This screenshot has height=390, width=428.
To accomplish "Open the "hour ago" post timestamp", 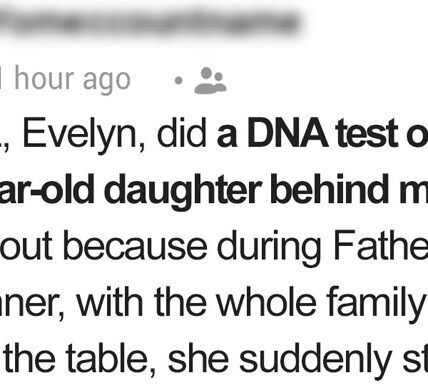I will tap(65, 79).
